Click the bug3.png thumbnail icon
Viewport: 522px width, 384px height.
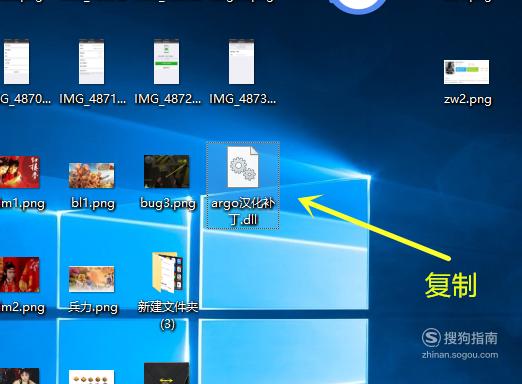(x=167, y=171)
